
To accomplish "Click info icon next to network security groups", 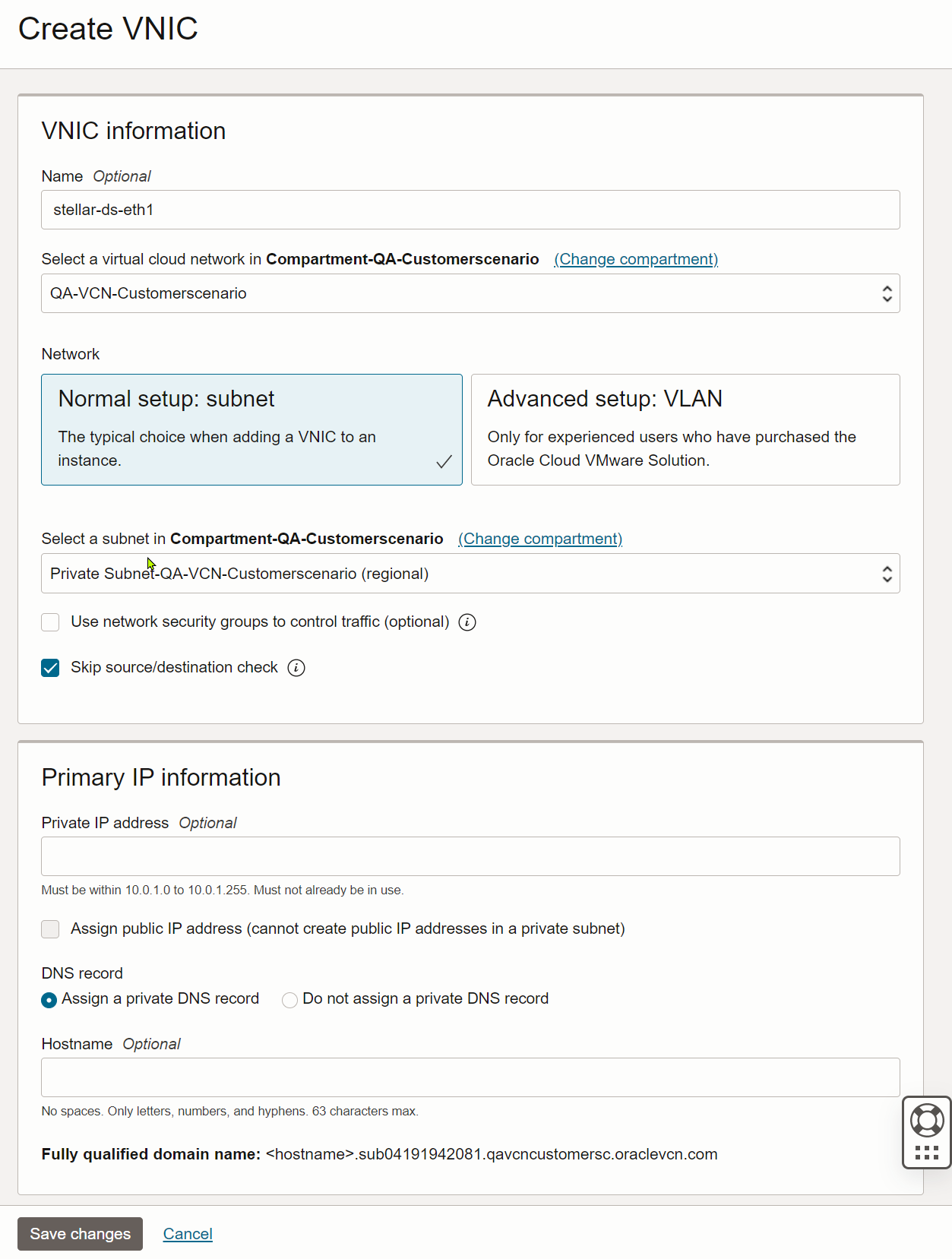I will pyautogui.click(x=467, y=622).
